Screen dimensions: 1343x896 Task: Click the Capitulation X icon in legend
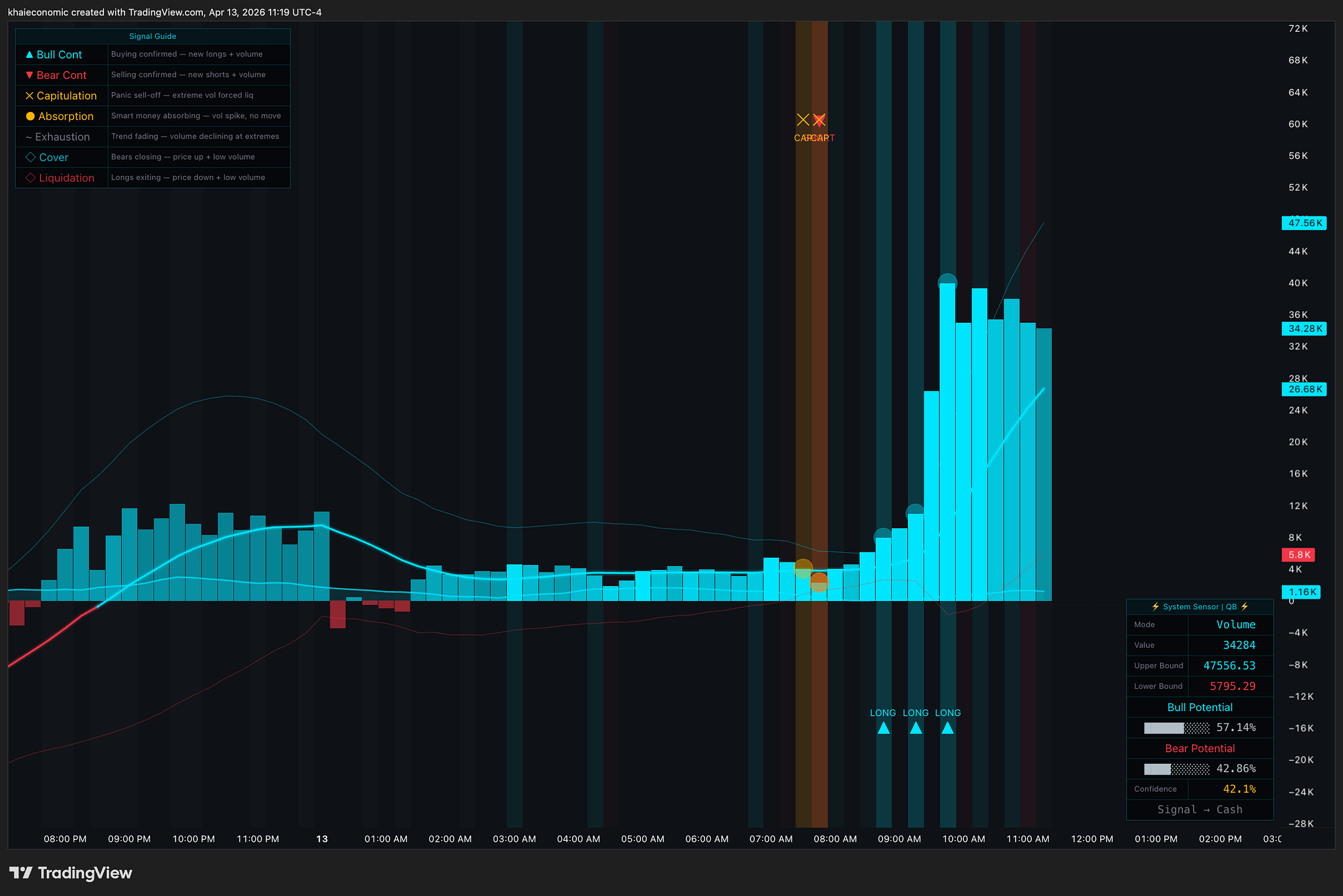coord(29,96)
